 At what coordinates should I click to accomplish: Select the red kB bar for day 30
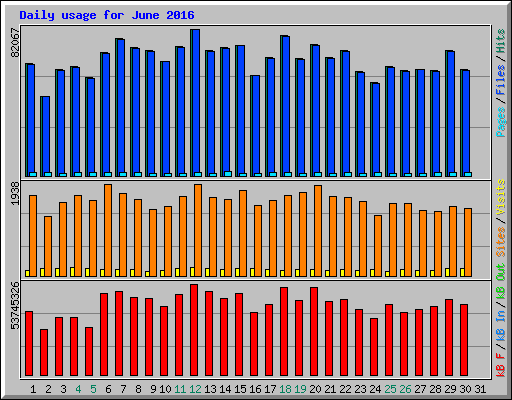coord(464,340)
